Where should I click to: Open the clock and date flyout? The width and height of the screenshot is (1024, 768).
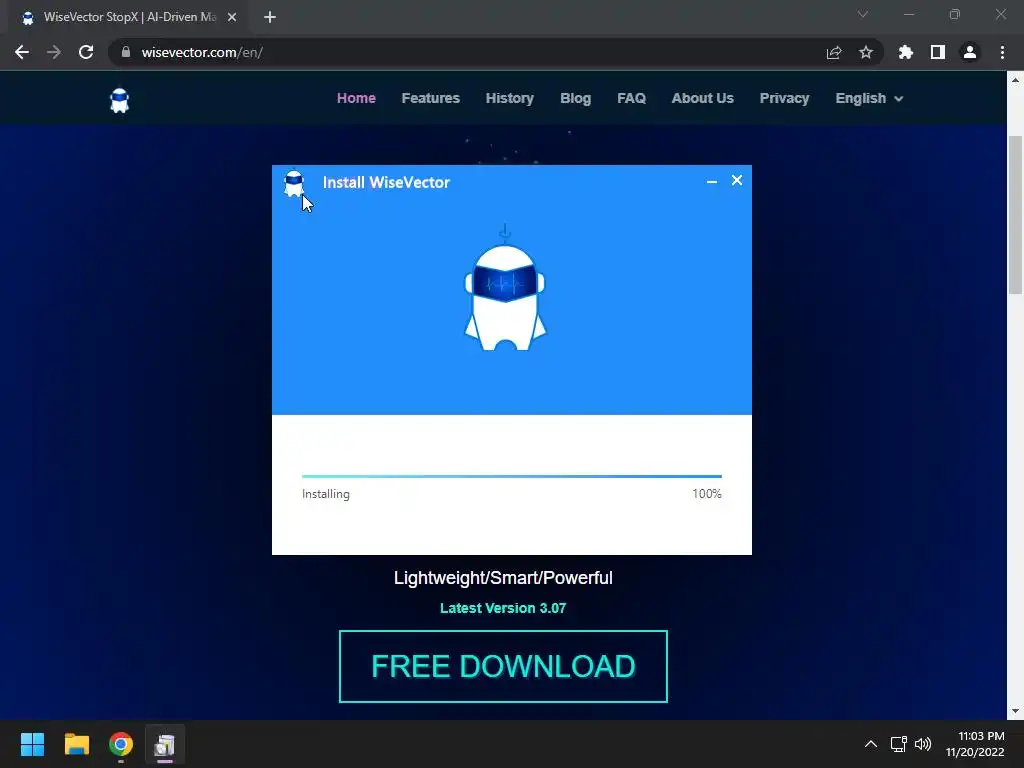click(x=975, y=744)
